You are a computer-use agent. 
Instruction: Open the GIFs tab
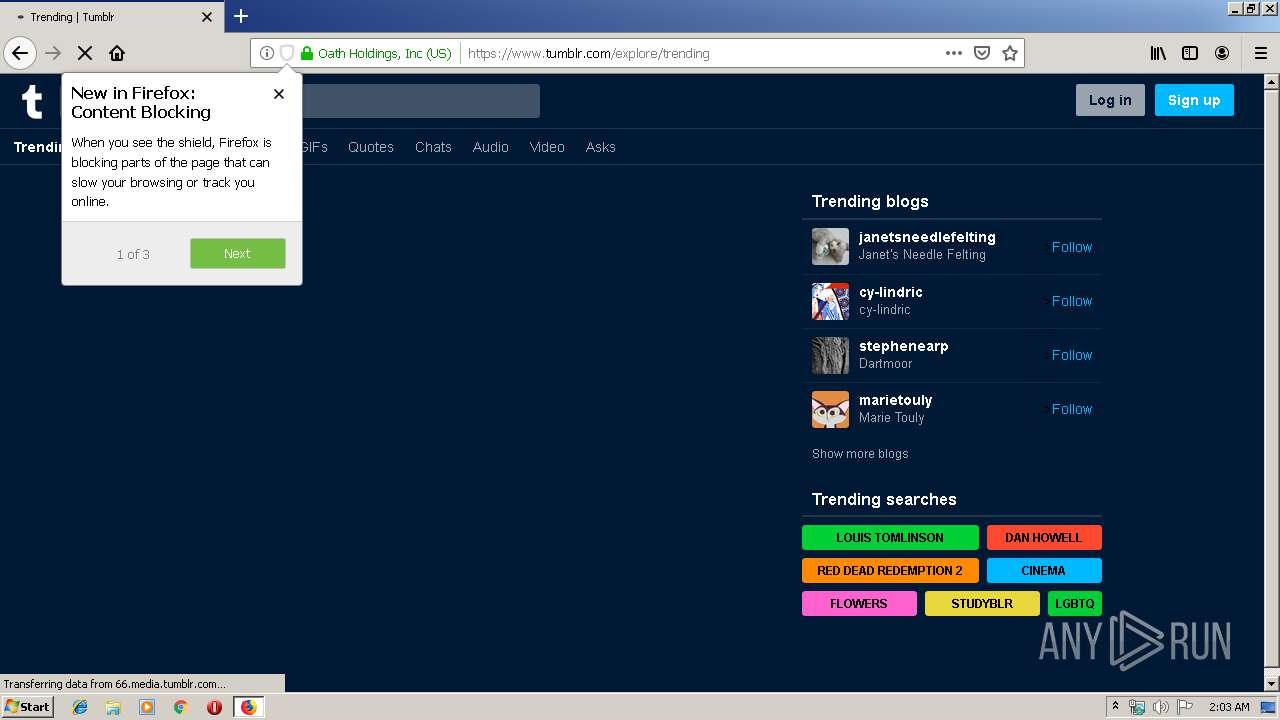coord(314,147)
